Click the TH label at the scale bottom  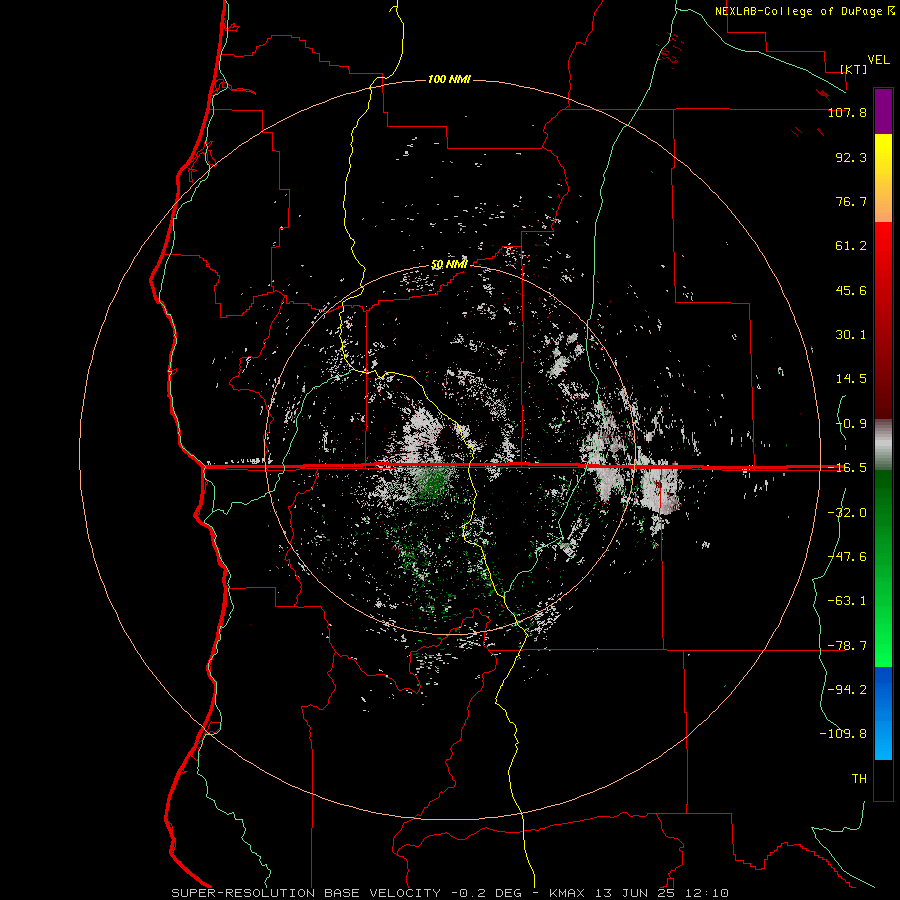coord(859,779)
